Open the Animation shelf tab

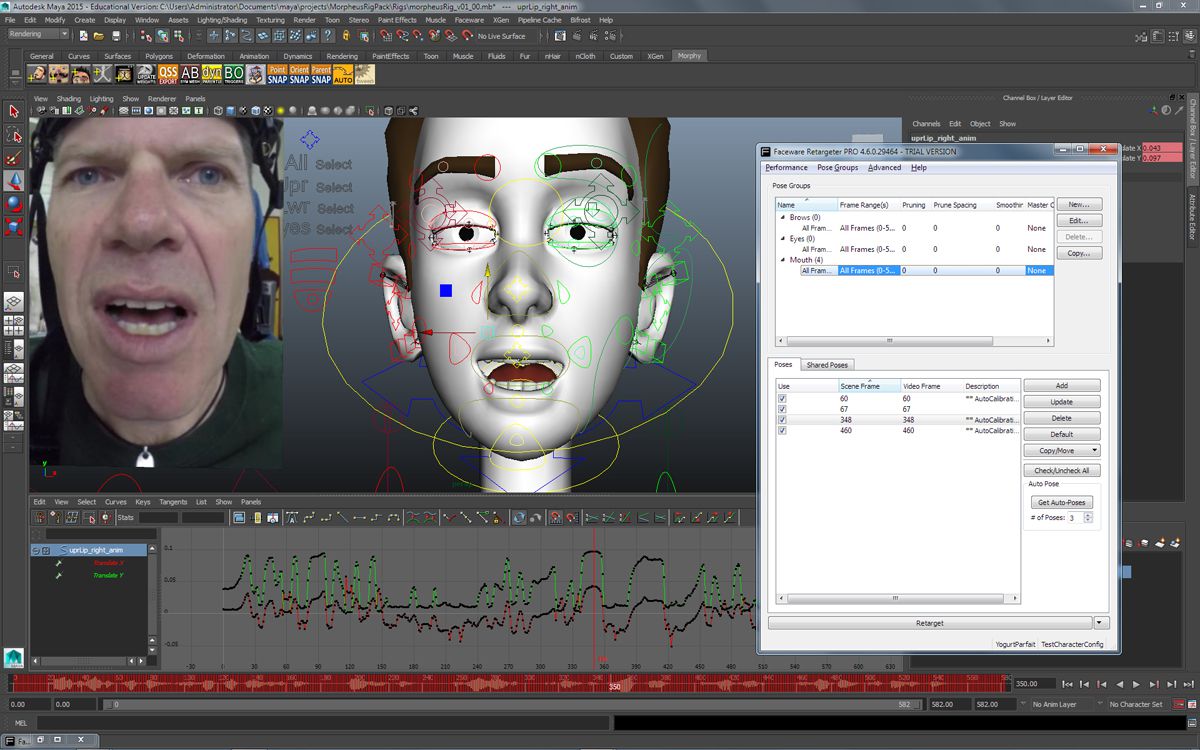(x=254, y=56)
